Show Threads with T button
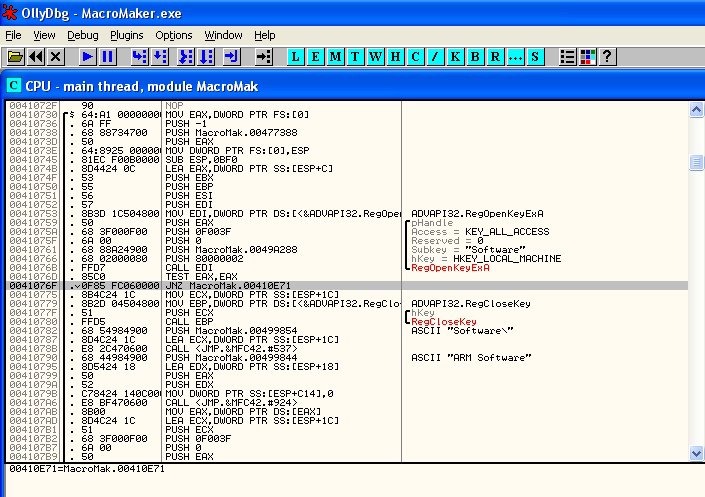Screen dimensions: 705x497 [x=355, y=57]
